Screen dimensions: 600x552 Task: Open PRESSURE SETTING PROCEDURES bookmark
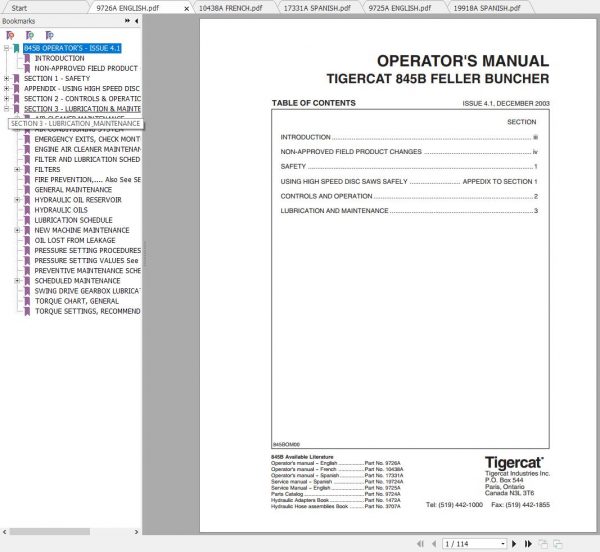pyautogui.click(x=88, y=251)
